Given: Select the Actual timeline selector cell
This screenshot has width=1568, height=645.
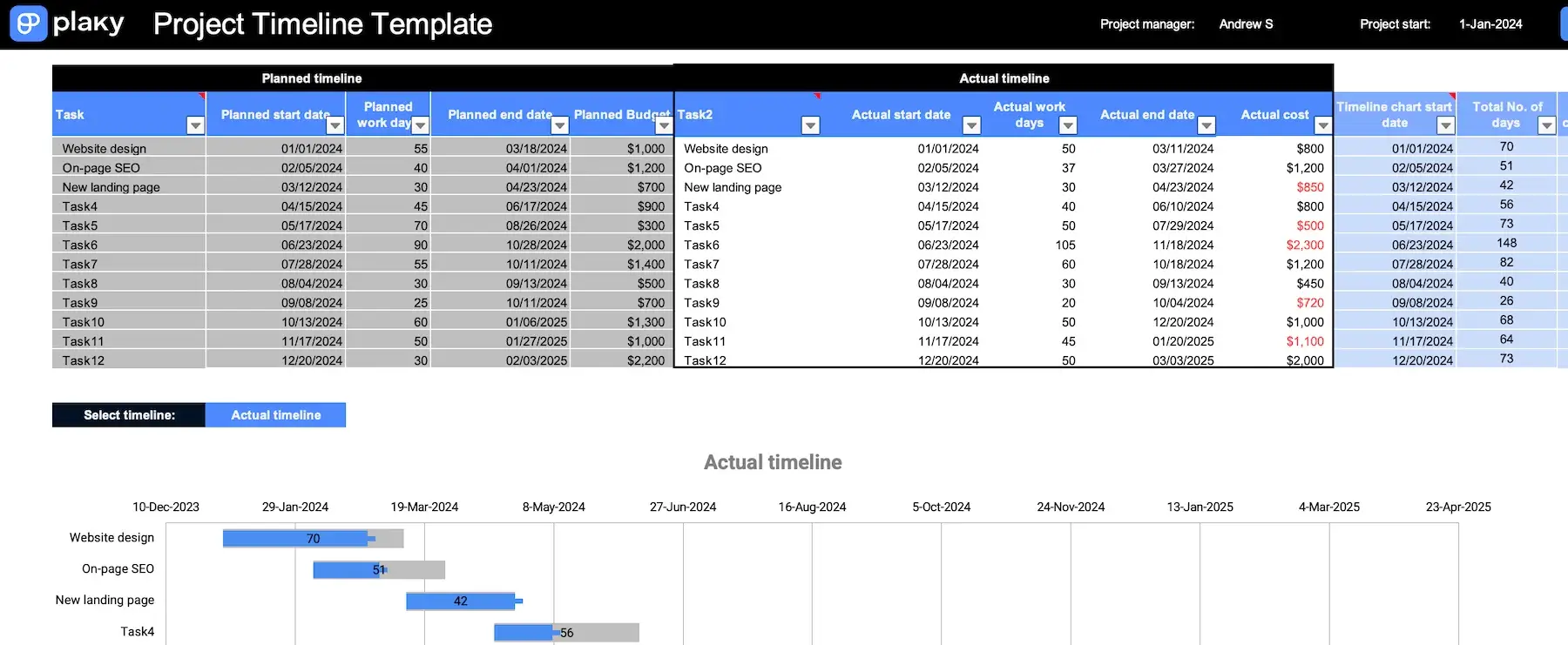Looking at the screenshot, I should (x=275, y=415).
